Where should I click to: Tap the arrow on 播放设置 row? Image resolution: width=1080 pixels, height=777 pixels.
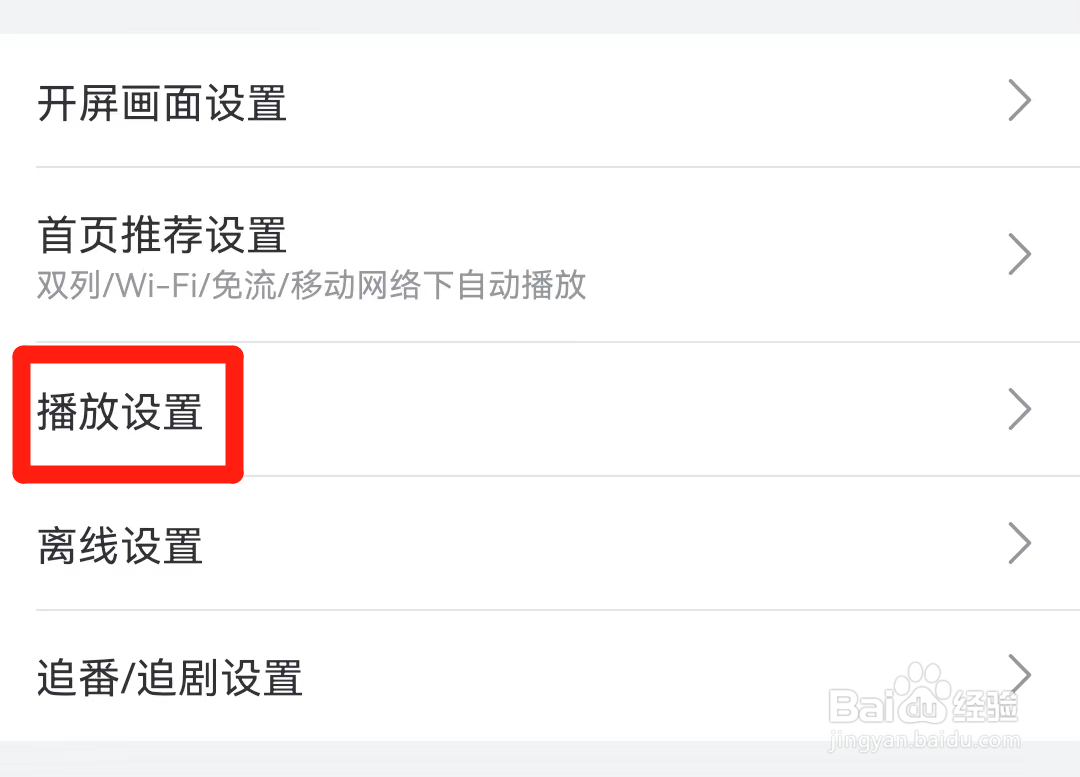[1019, 409]
